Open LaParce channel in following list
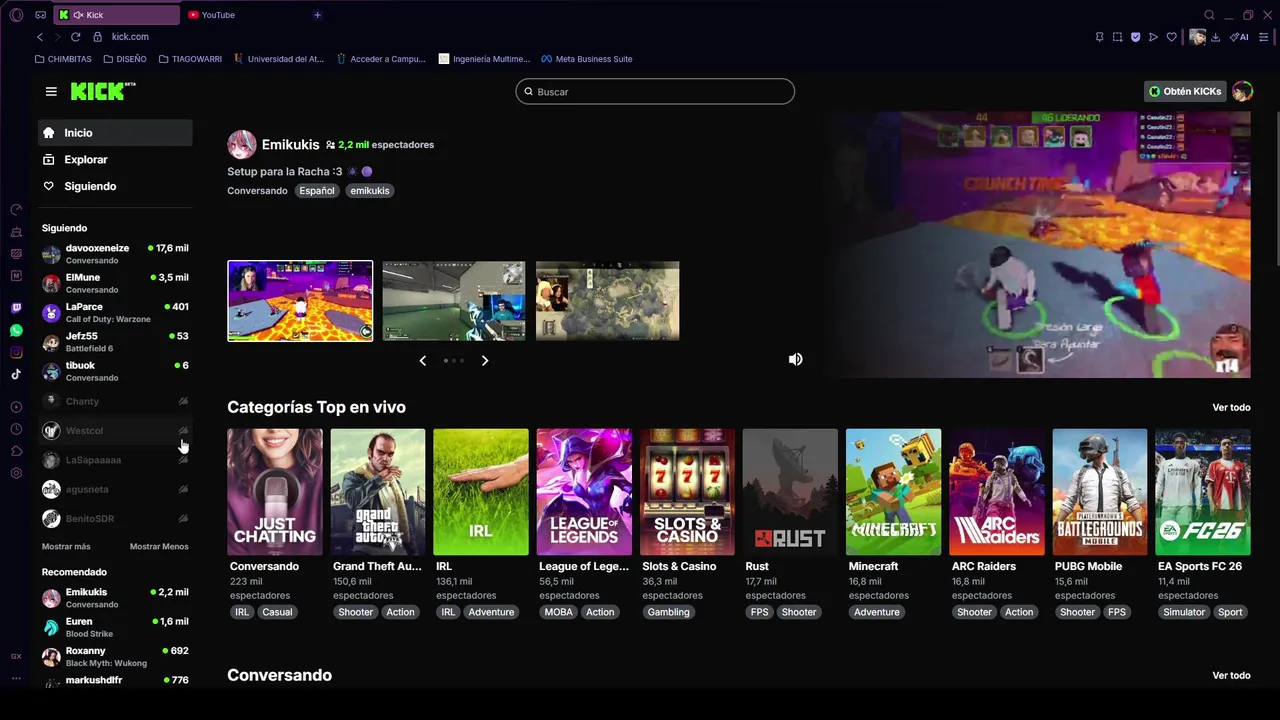The image size is (1280, 720). coord(115,313)
